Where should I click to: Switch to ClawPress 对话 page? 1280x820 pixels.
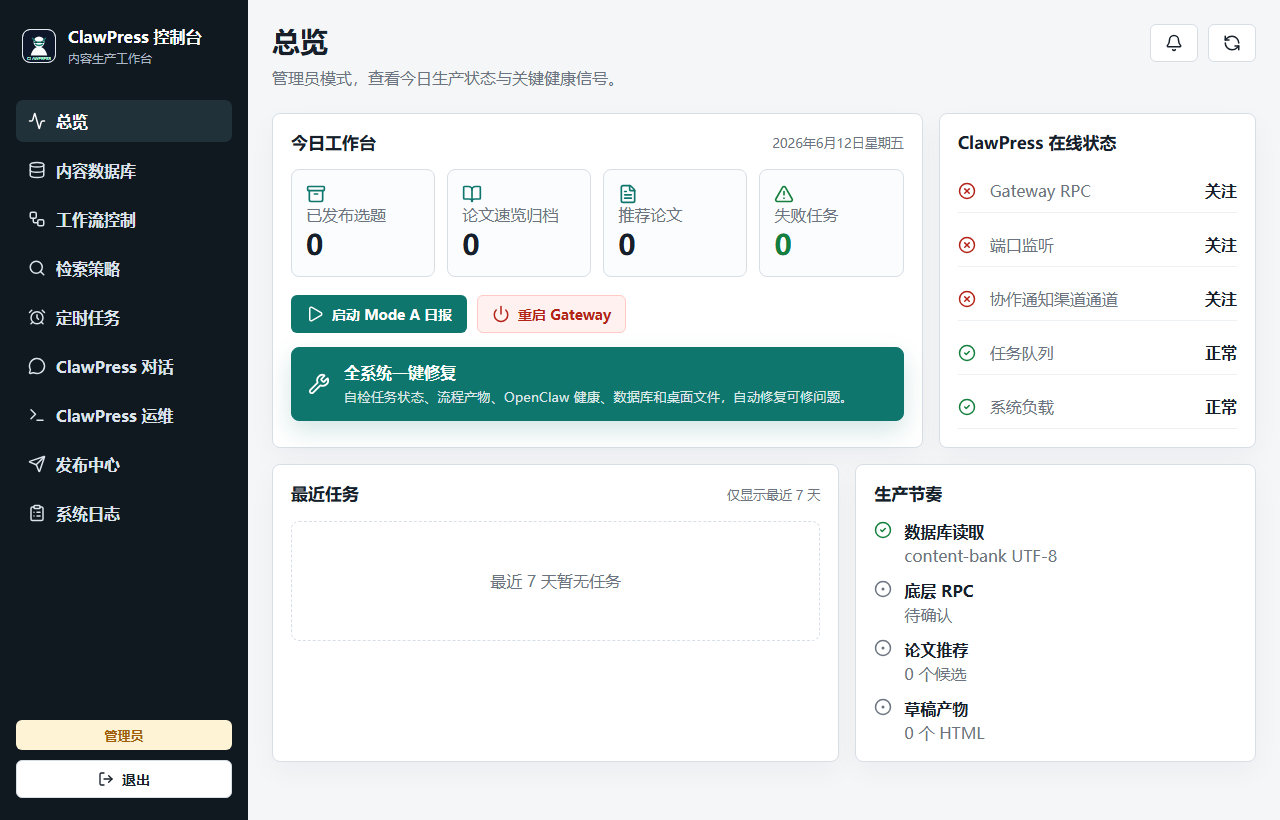(x=124, y=366)
